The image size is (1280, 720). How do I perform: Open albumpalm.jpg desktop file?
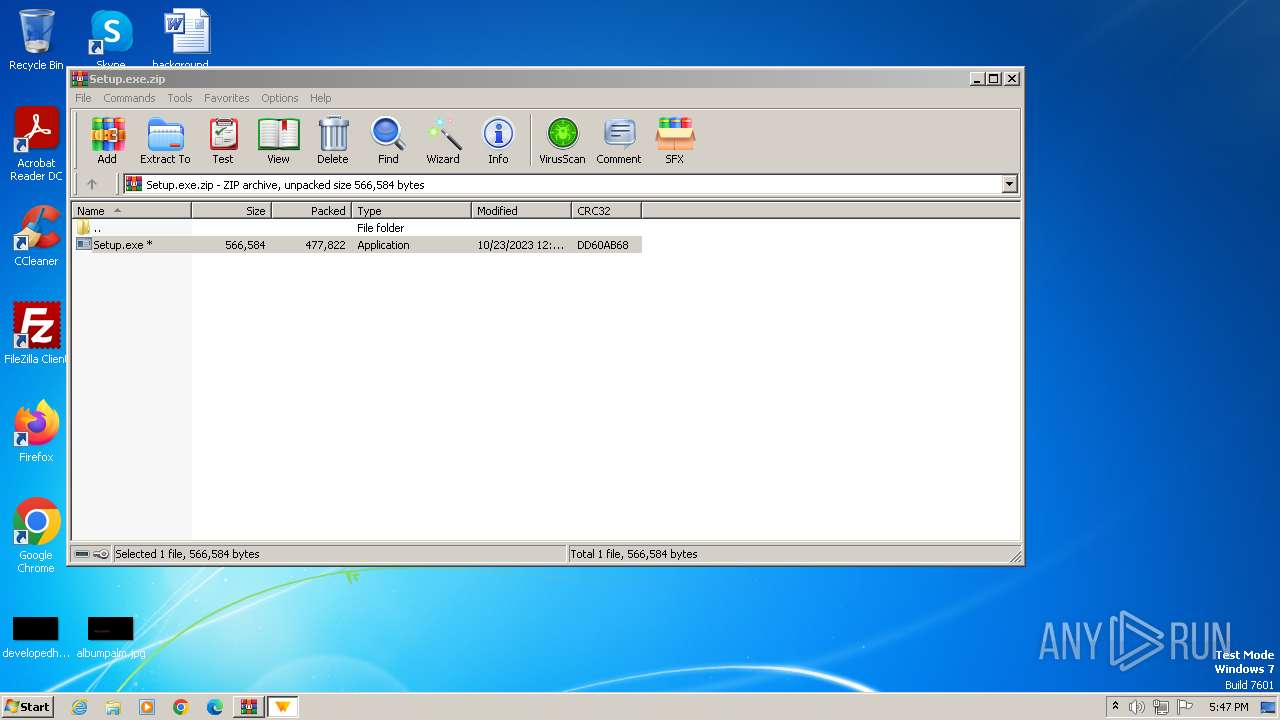[110, 637]
